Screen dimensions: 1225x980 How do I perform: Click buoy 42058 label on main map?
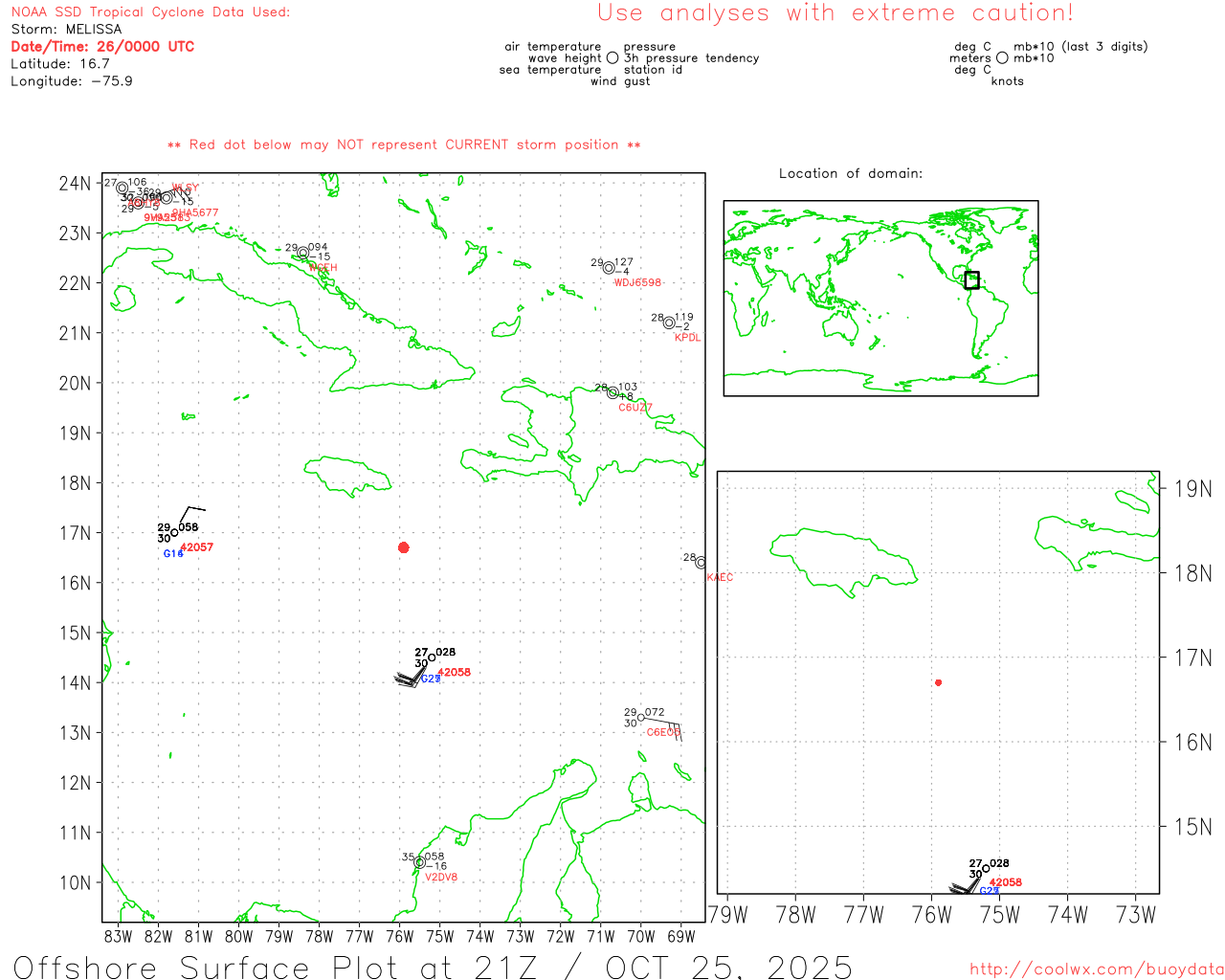(x=455, y=672)
